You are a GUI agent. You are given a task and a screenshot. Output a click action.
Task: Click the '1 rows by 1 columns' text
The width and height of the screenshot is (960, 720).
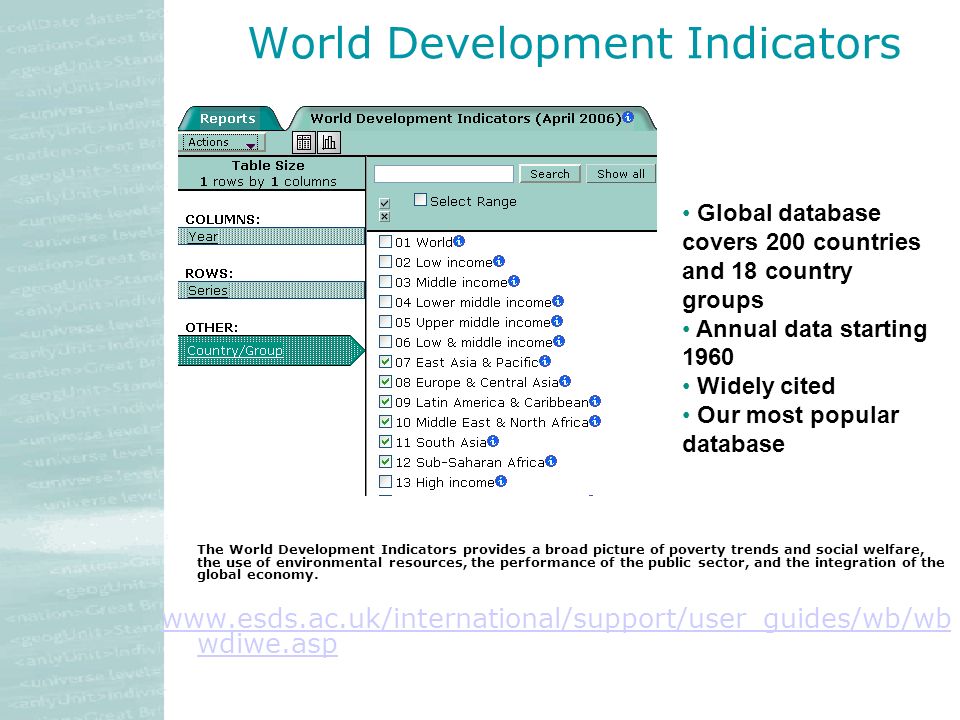[268, 182]
